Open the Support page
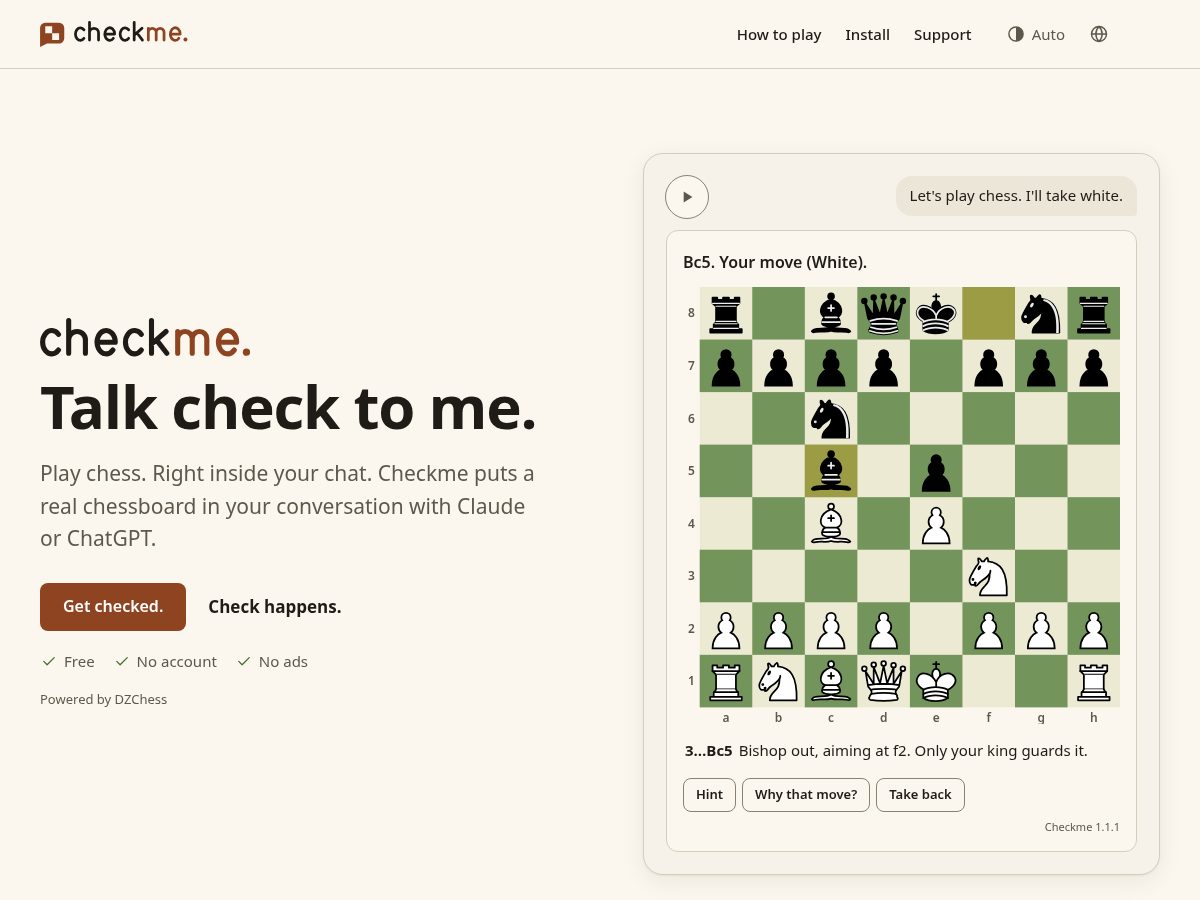This screenshot has height=900, width=1200. coord(942,34)
